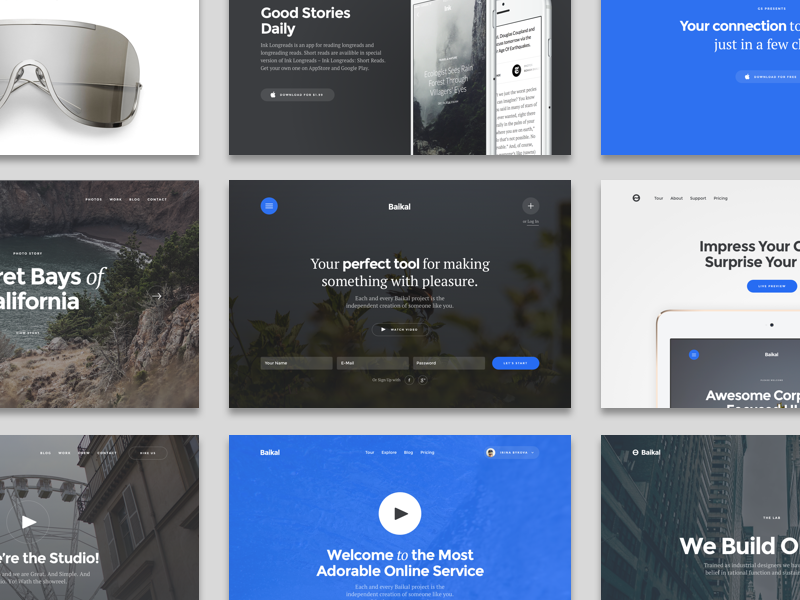Viewport: 800px width, 600px height.
Task: Click the sunglasses product image
Action: [x=70, y=73]
